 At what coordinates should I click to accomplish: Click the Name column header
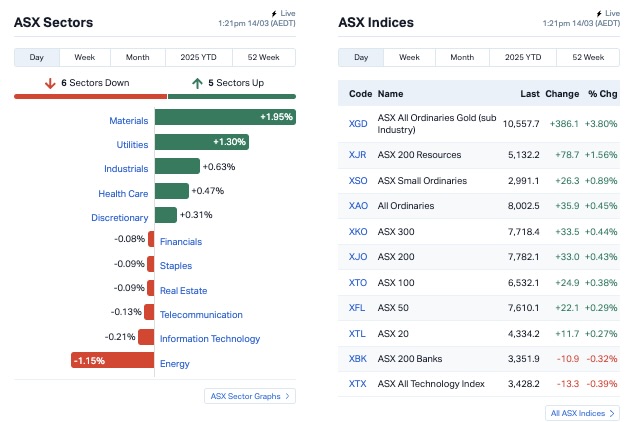tap(390, 94)
